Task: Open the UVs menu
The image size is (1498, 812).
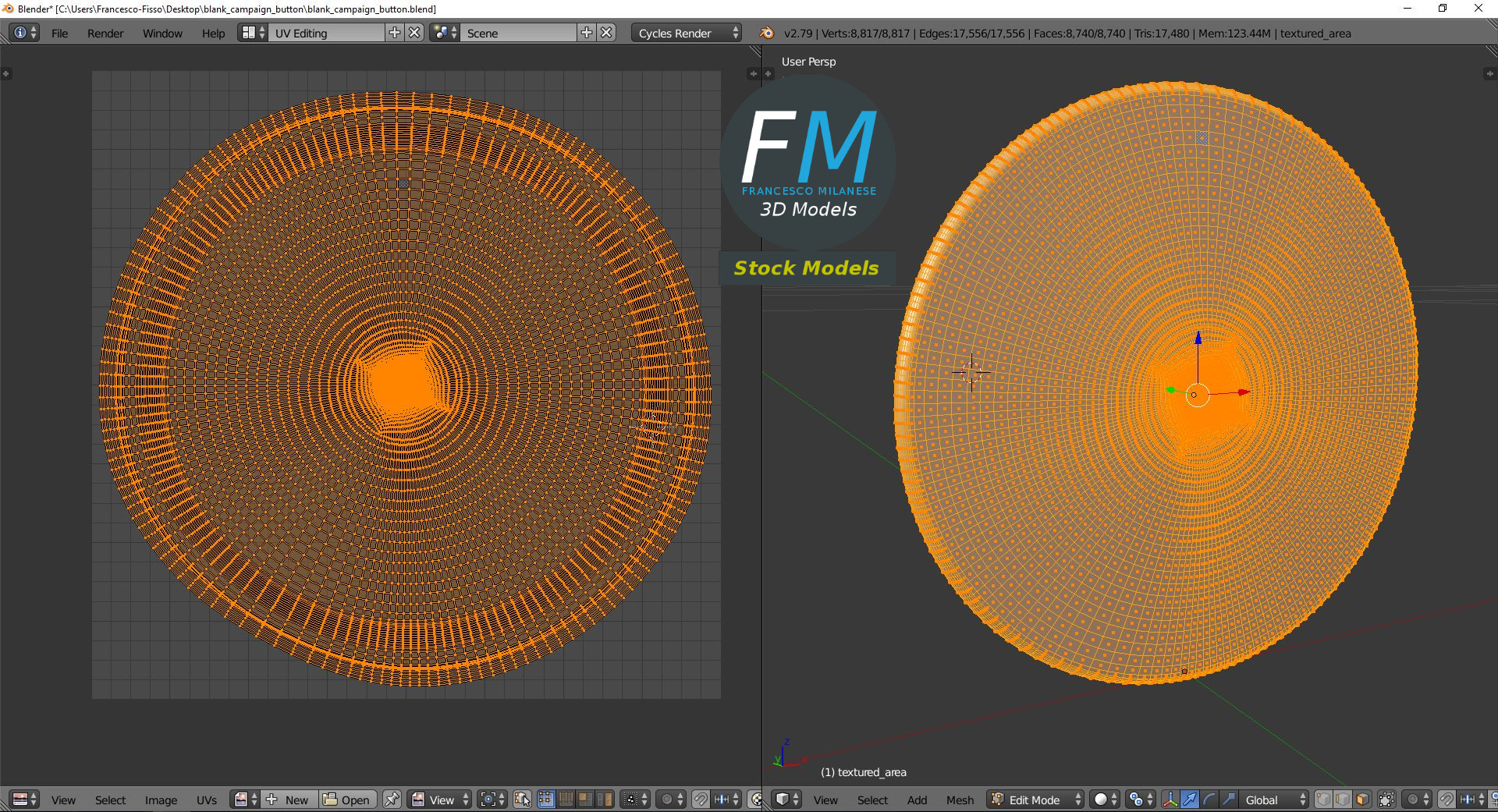Action: (207, 800)
